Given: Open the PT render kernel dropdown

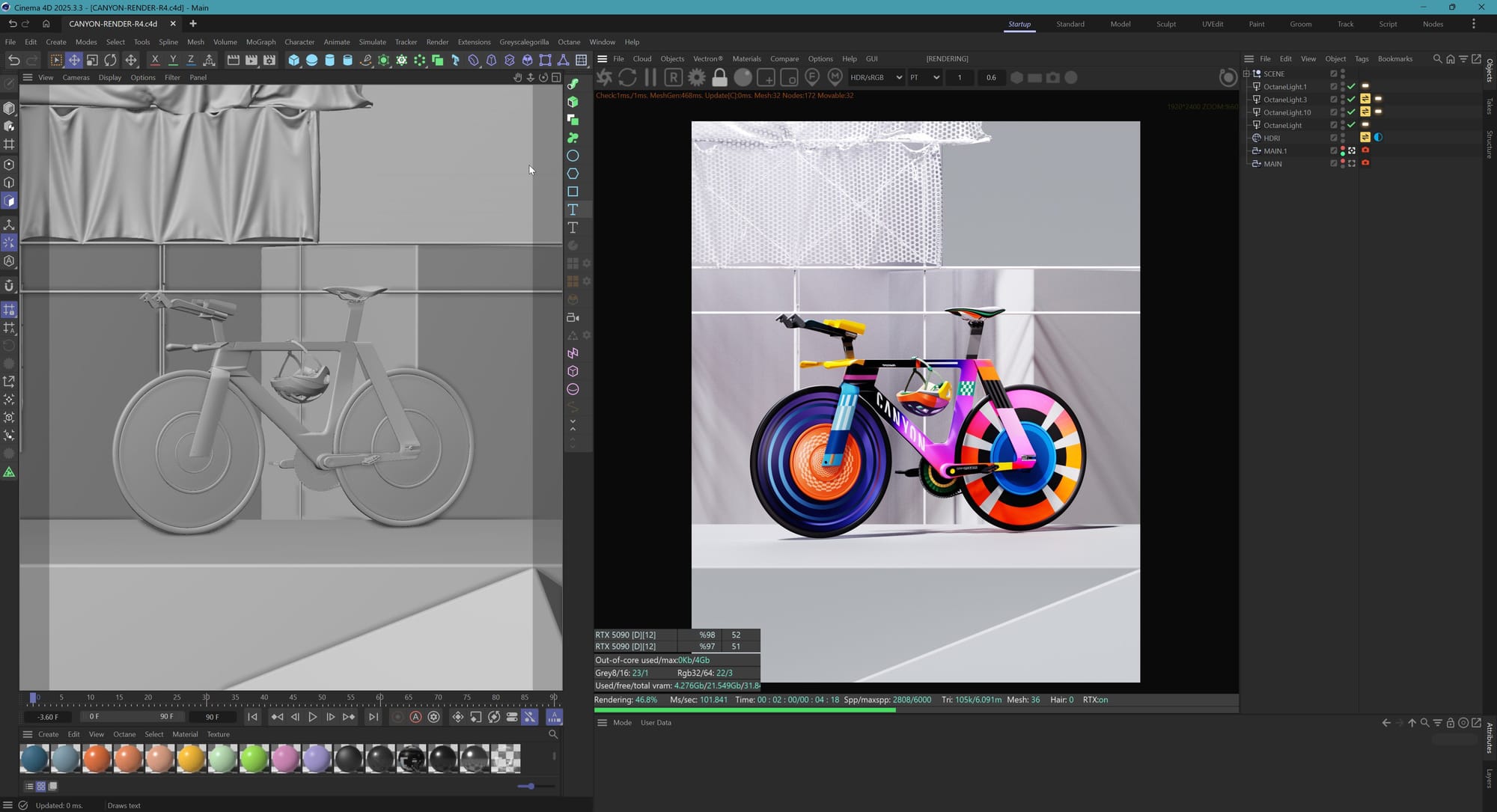Looking at the screenshot, I should [x=924, y=77].
